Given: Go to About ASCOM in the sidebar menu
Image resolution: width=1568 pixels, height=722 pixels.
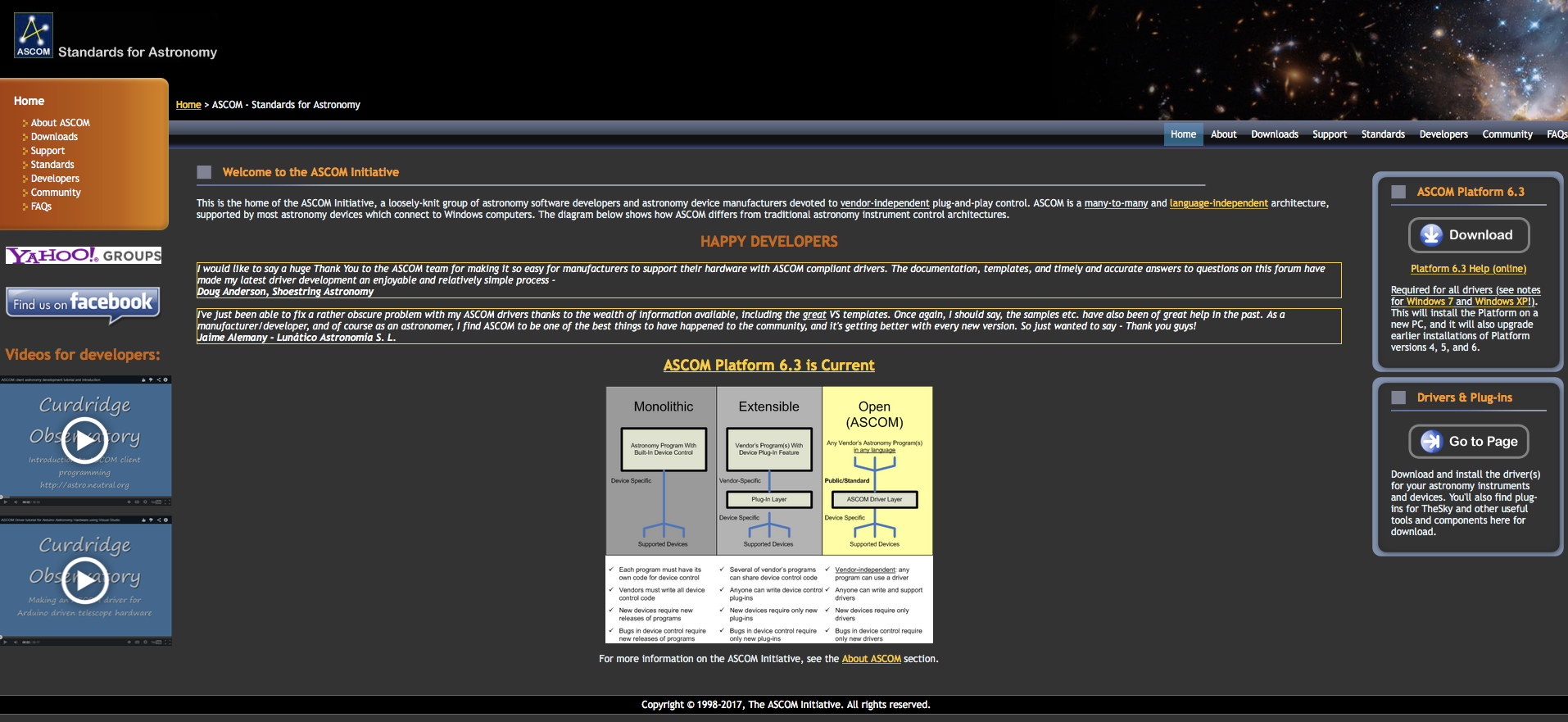Looking at the screenshot, I should point(60,123).
